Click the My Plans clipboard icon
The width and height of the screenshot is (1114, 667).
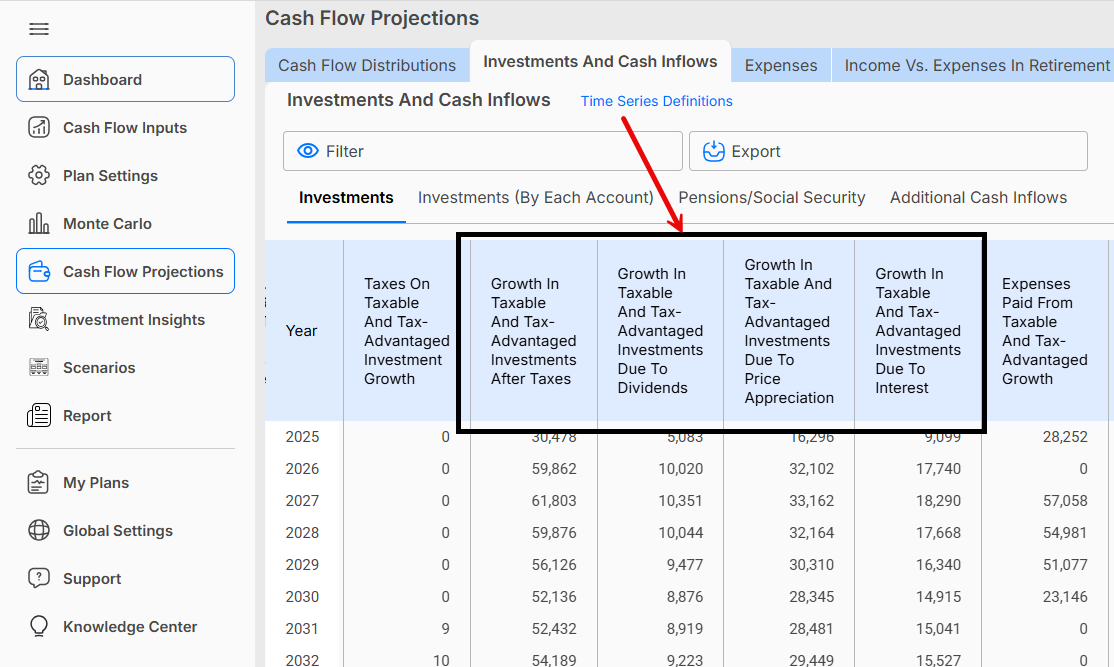pyautogui.click(x=38, y=483)
